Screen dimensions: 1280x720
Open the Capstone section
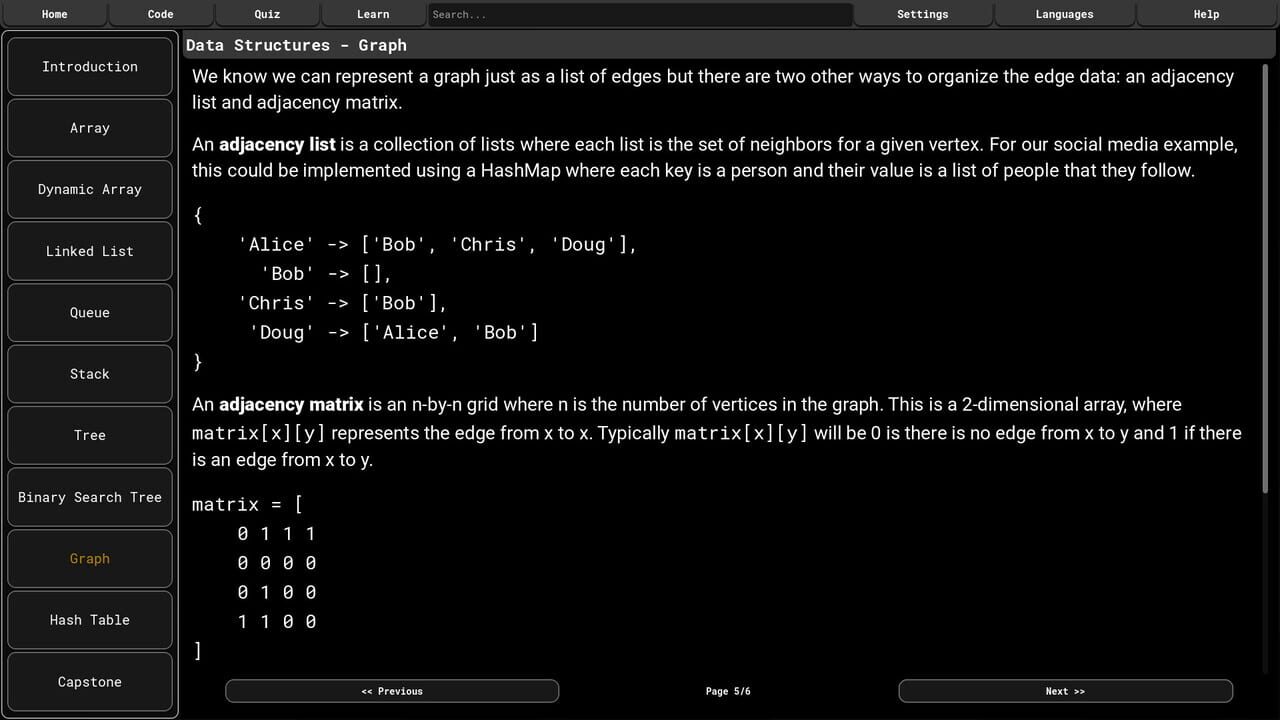coord(89,681)
